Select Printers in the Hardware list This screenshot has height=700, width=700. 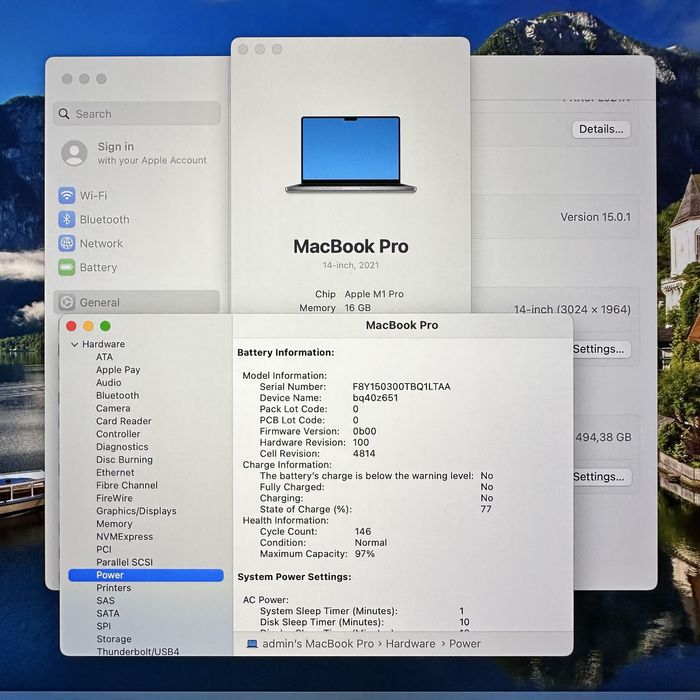114,588
